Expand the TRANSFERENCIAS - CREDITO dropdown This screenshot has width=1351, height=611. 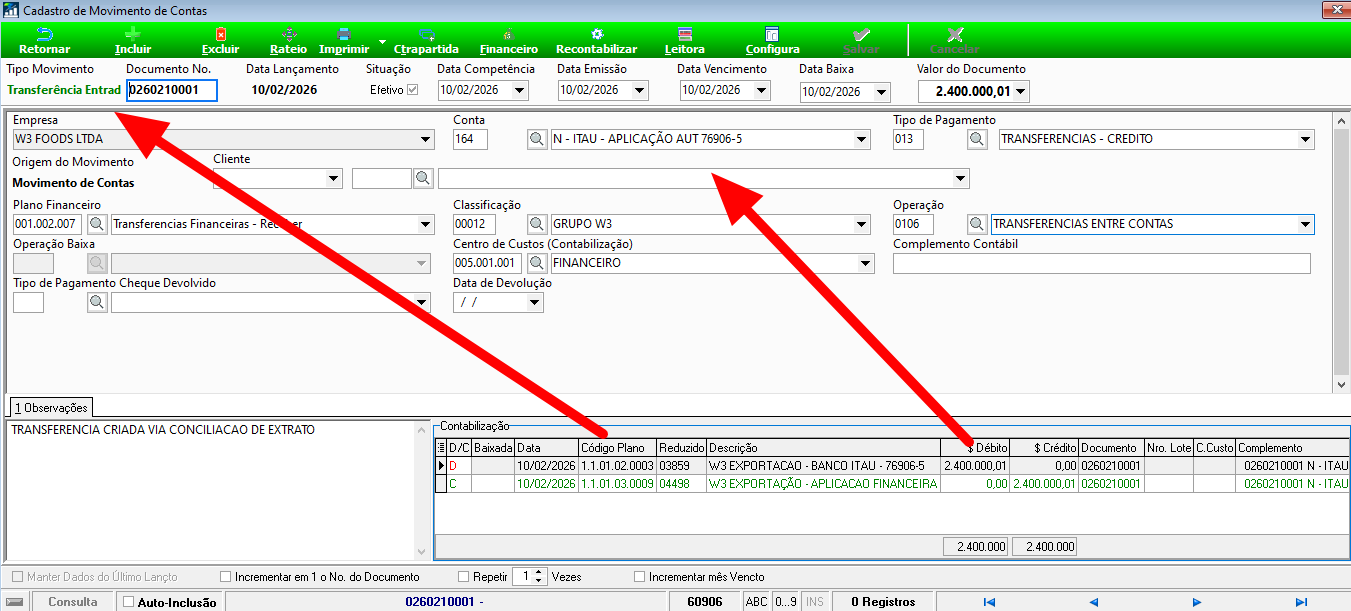1305,140
